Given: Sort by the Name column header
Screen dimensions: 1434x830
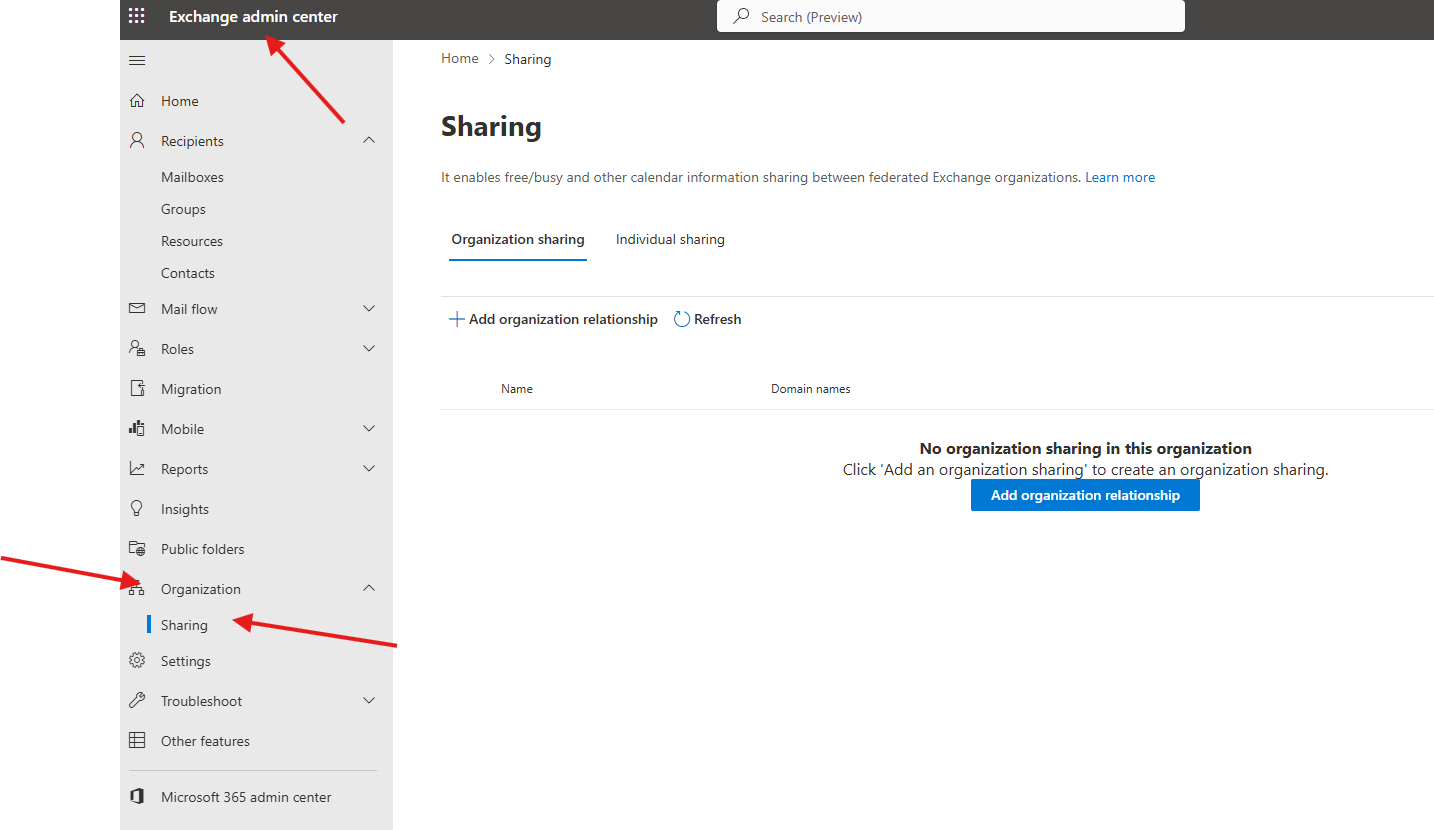Looking at the screenshot, I should [517, 389].
